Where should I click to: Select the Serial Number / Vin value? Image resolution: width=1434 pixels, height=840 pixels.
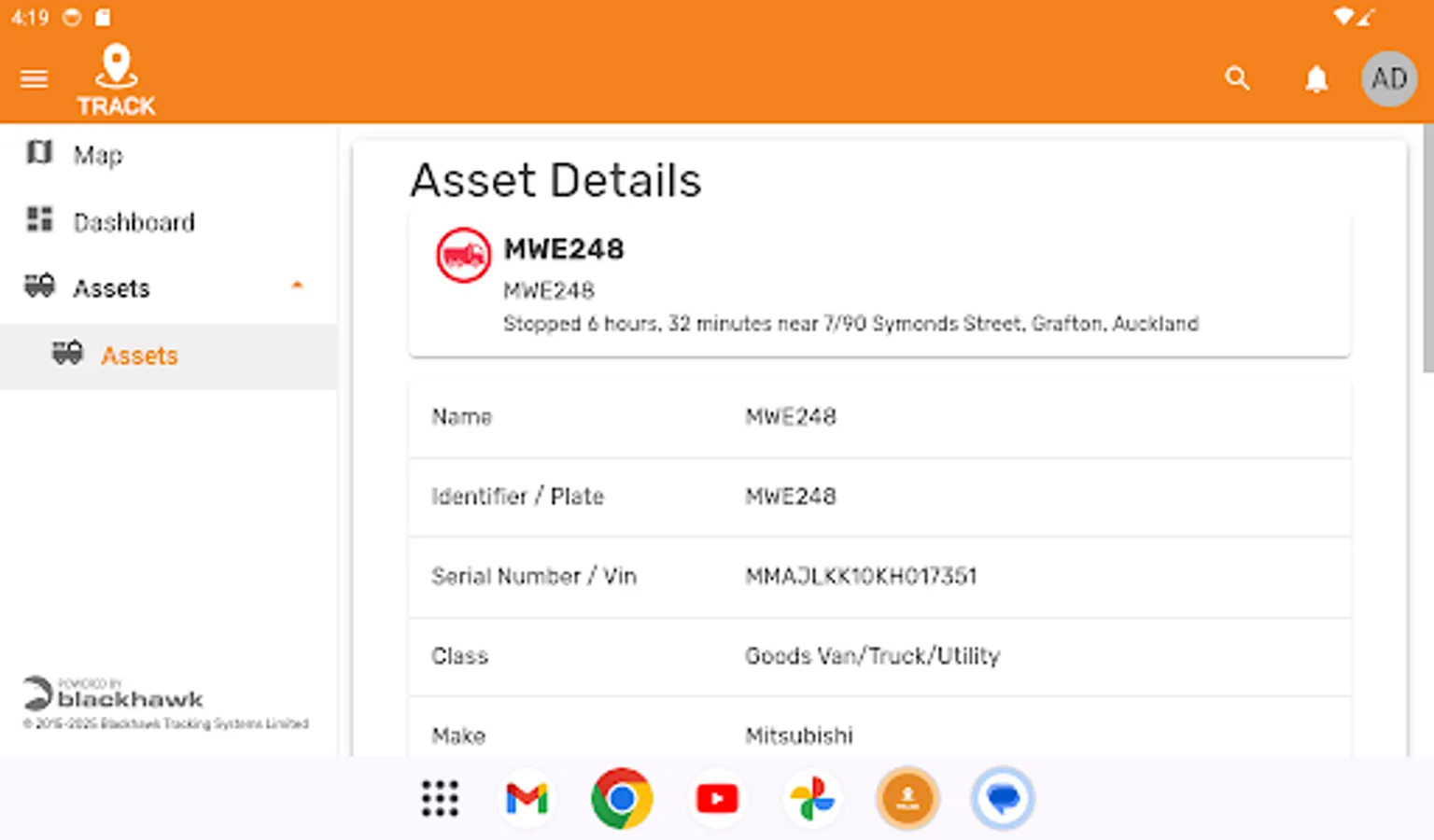pyautogui.click(x=861, y=576)
